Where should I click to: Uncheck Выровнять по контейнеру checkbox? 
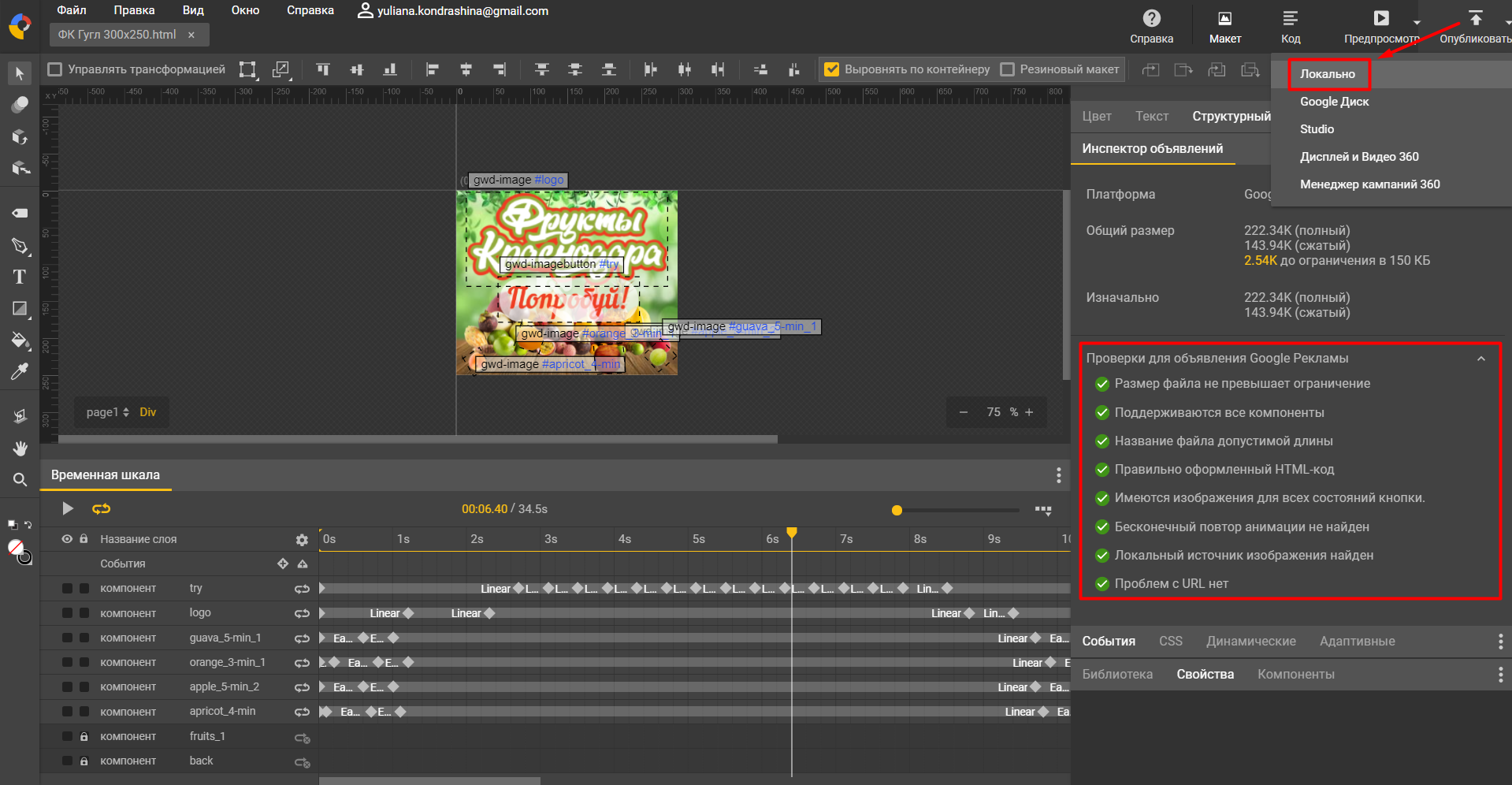pyautogui.click(x=831, y=69)
